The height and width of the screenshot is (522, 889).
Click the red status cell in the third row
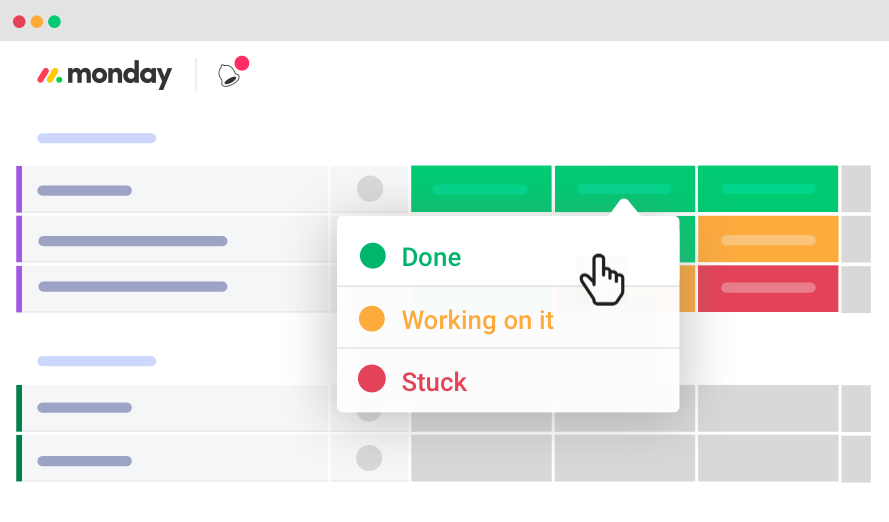click(768, 289)
